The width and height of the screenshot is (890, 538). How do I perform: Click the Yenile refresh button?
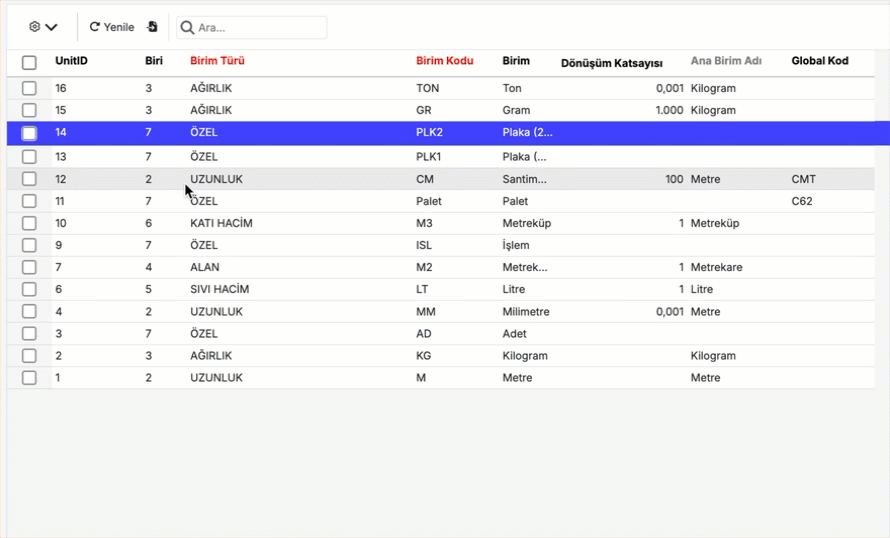click(x=111, y=27)
